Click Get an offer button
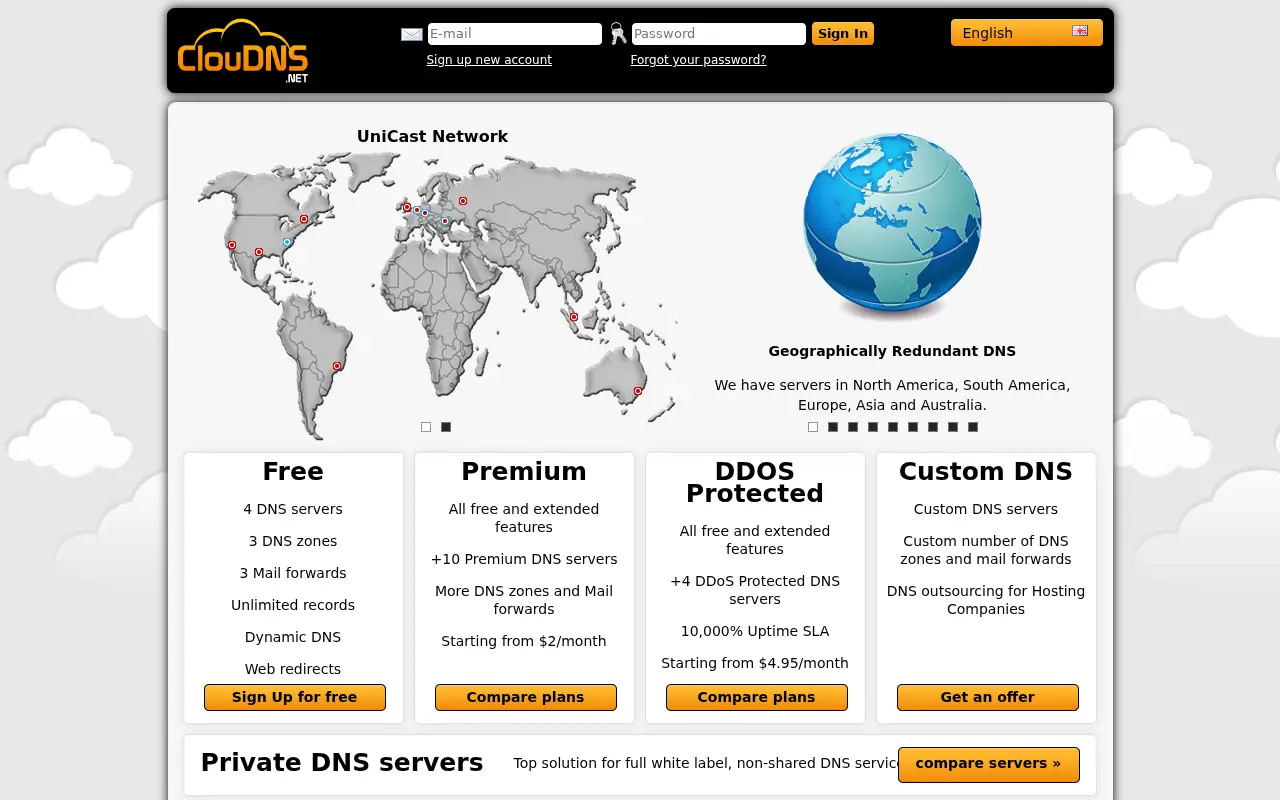 (988, 697)
